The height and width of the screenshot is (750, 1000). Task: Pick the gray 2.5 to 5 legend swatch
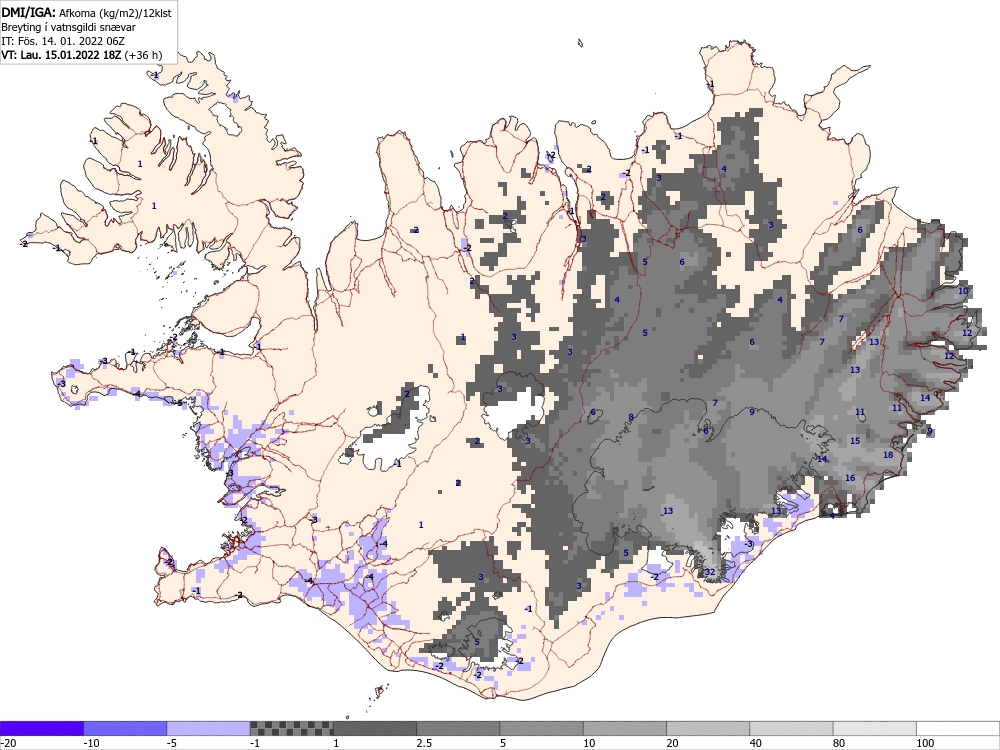tap(458, 728)
